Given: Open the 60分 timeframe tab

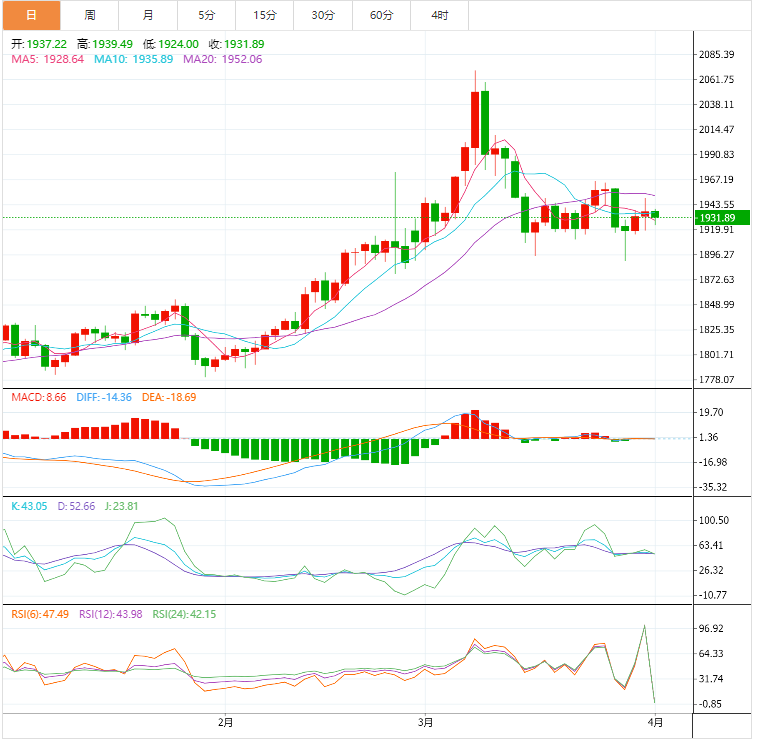Looking at the screenshot, I should point(382,16).
